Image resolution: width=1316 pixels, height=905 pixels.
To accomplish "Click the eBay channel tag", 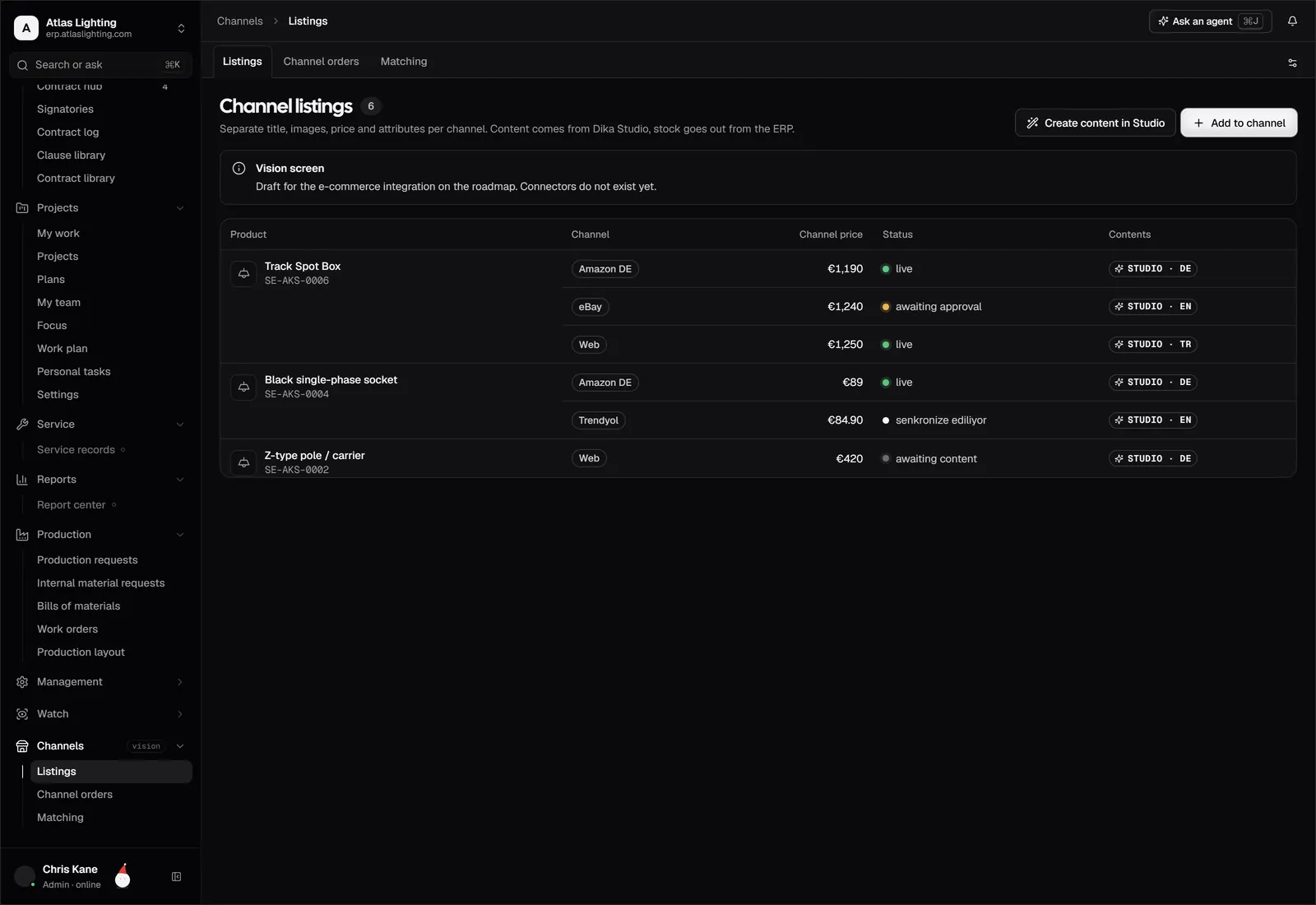I will [x=591, y=307].
